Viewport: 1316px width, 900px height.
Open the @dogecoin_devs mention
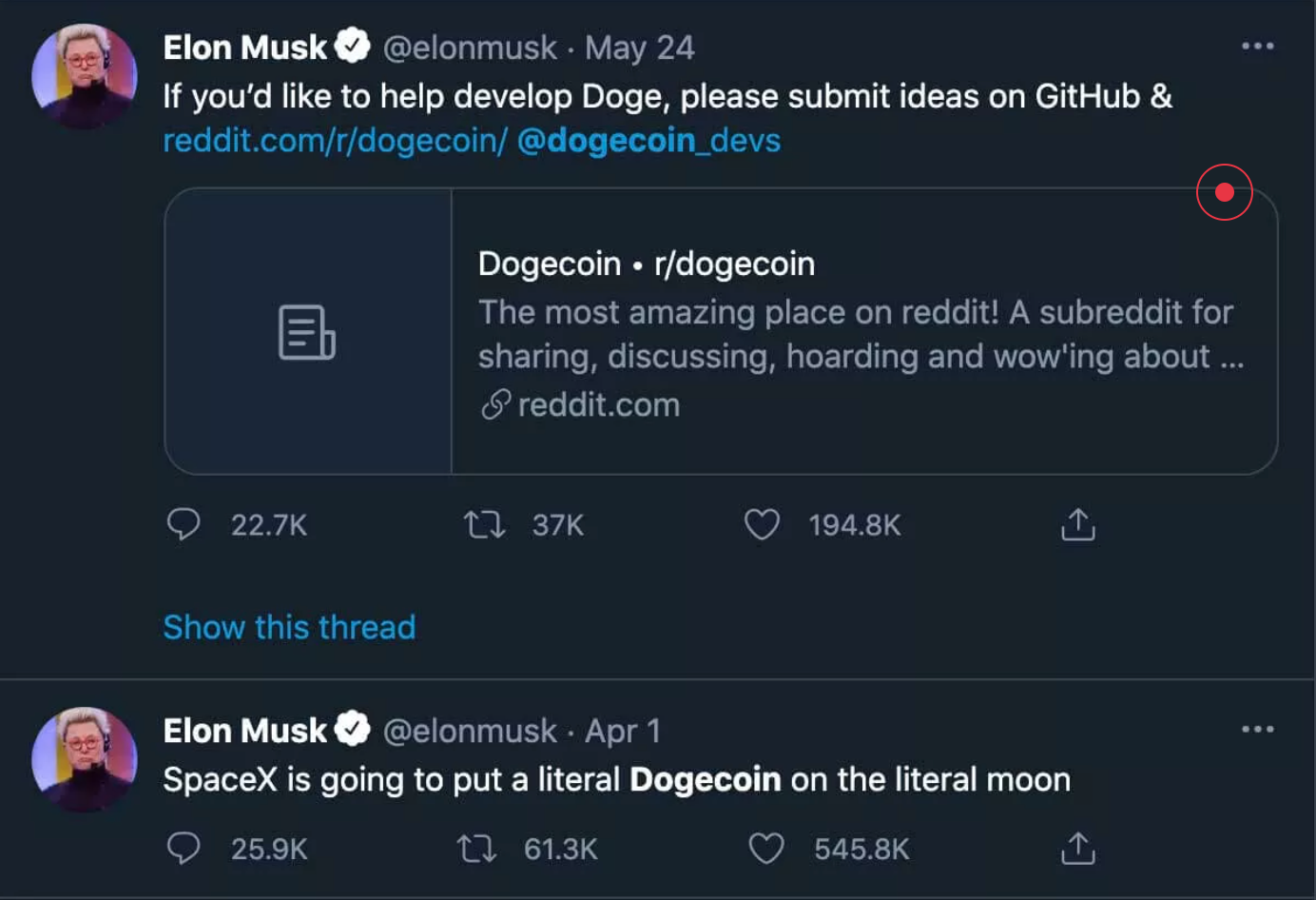pyautogui.click(x=648, y=141)
